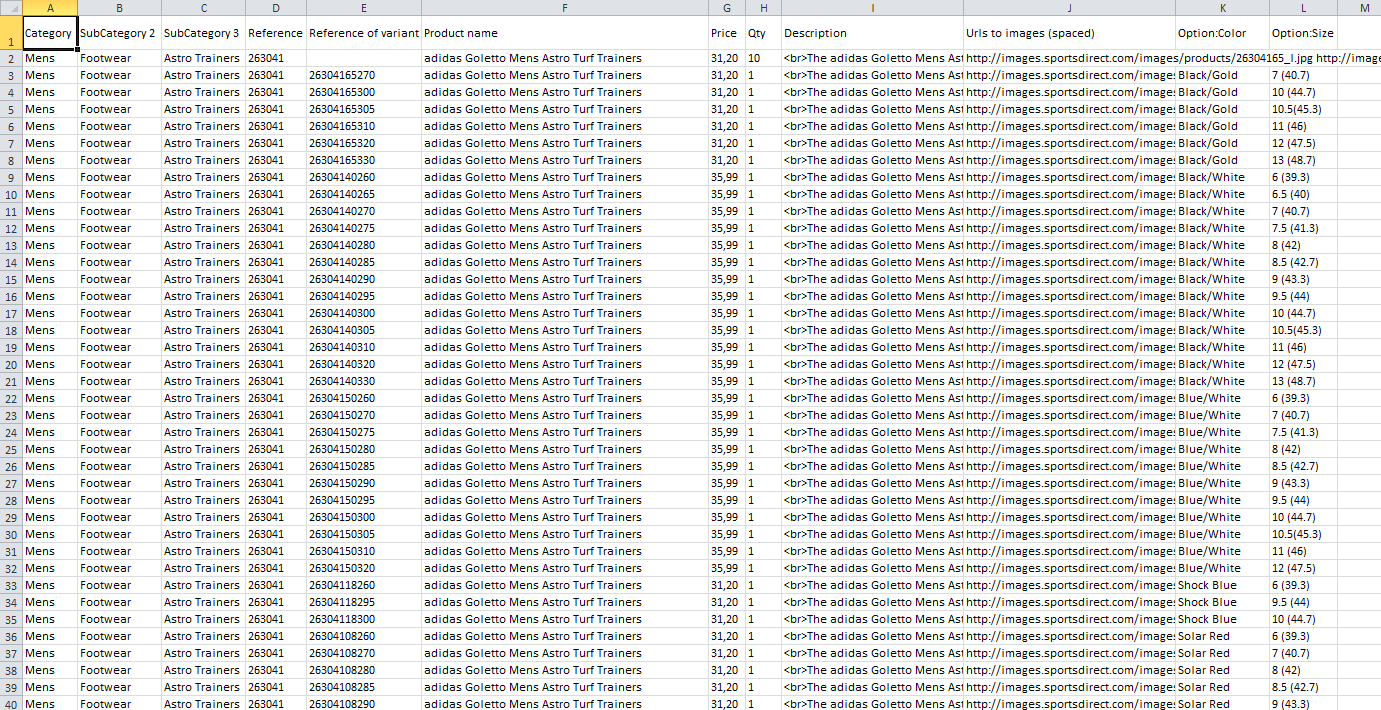The width and height of the screenshot is (1381, 710).
Task: Select column M header
Action: tap(1359, 8)
